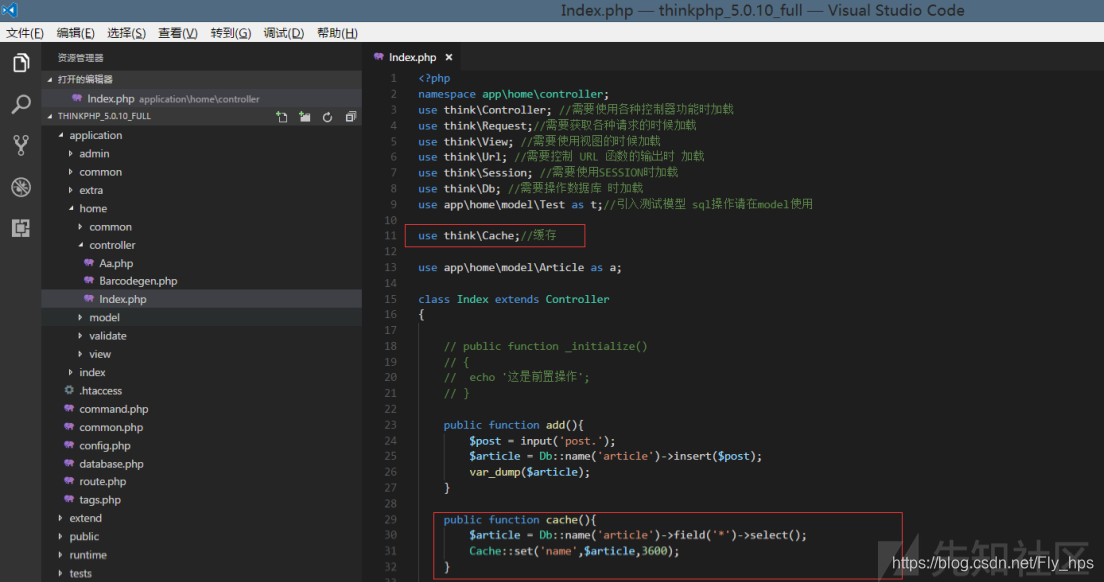This screenshot has height=582, width=1104.
Task: Click the PHP icon beside command.php
Action: point(69,408)
